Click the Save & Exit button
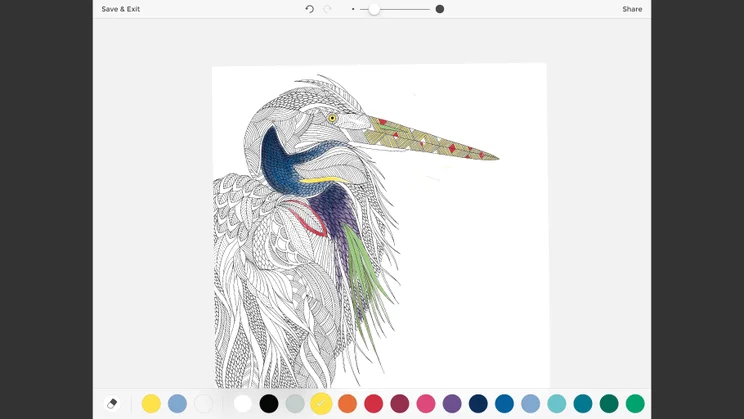Screen dimensions: 744x419 tap(121, 9)
